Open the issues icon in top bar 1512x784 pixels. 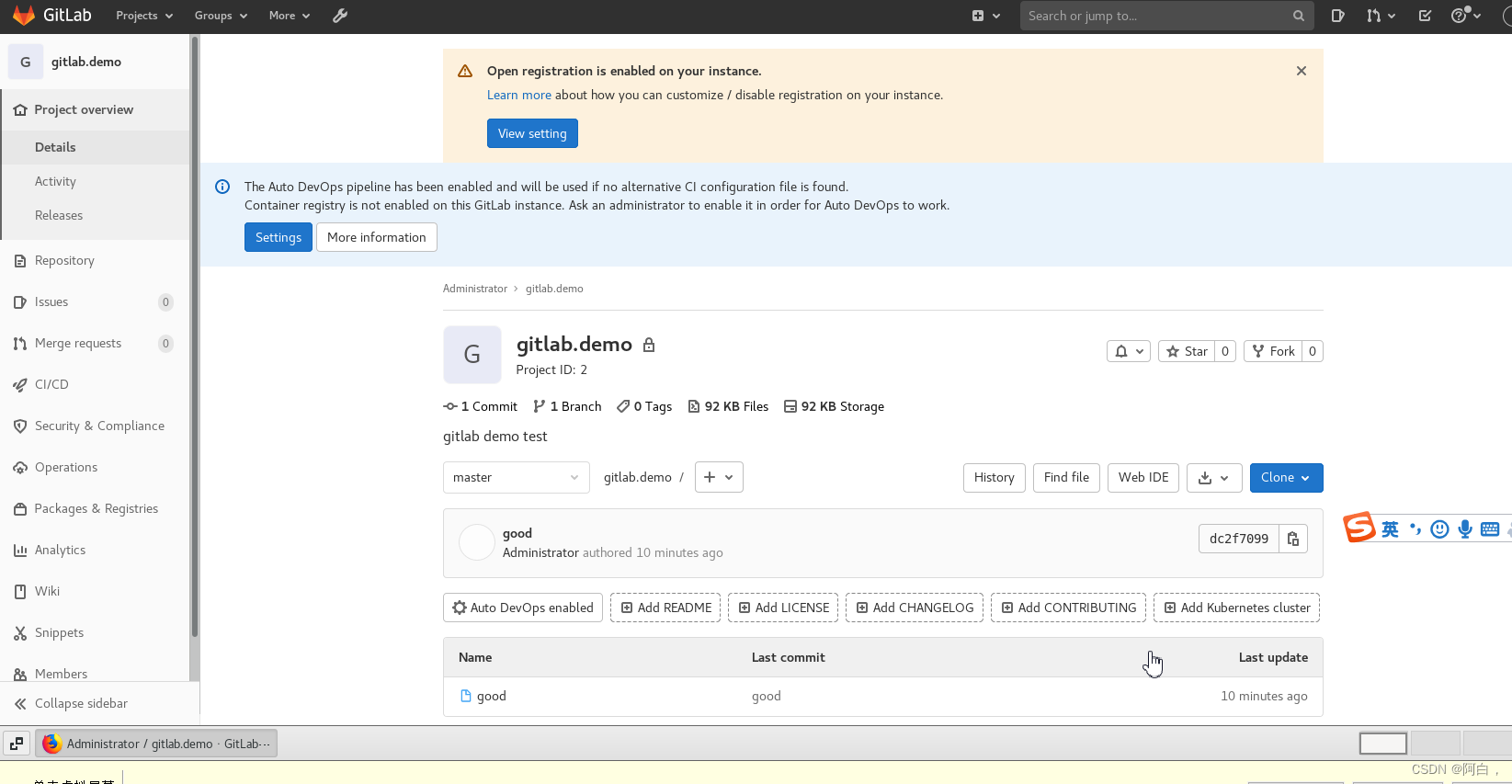[x=1337, y=16]
